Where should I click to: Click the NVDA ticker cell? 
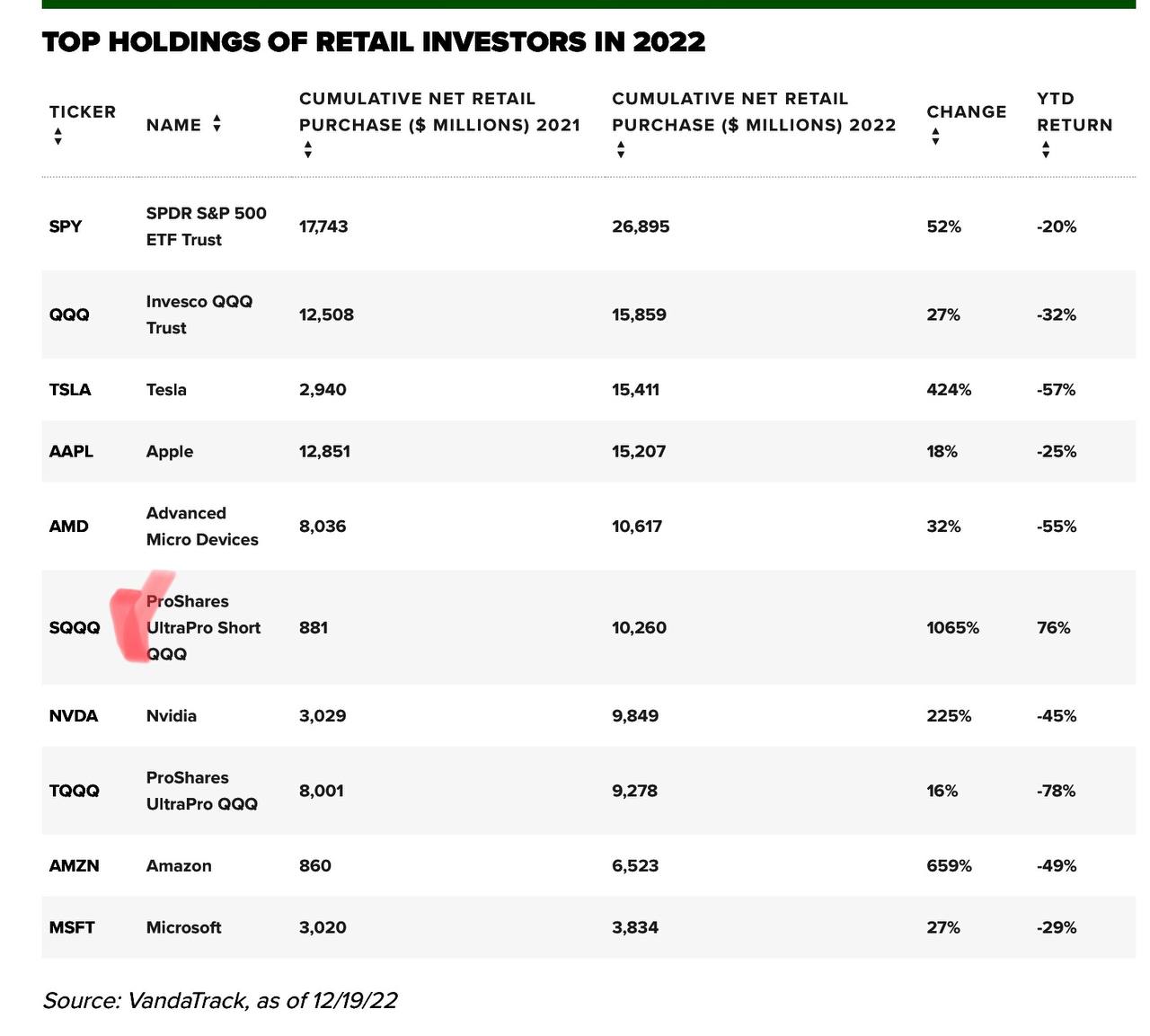74,715
